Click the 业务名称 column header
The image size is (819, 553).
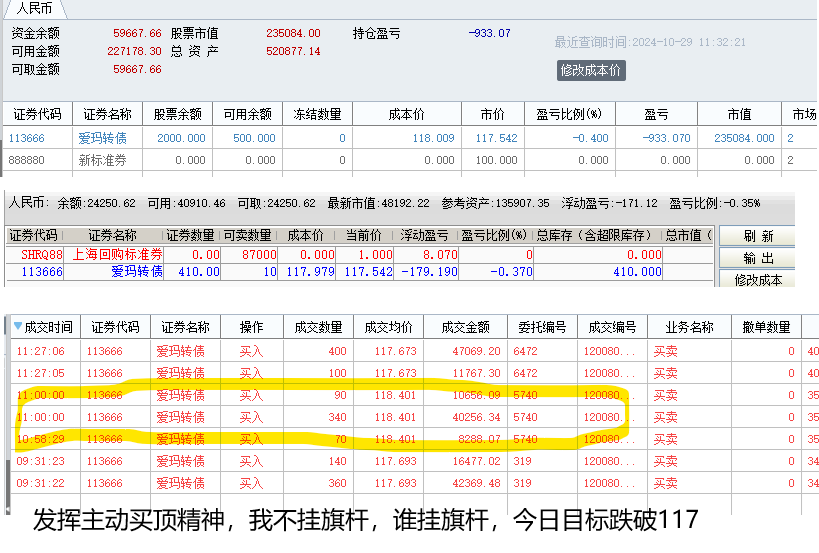point(685,327)
